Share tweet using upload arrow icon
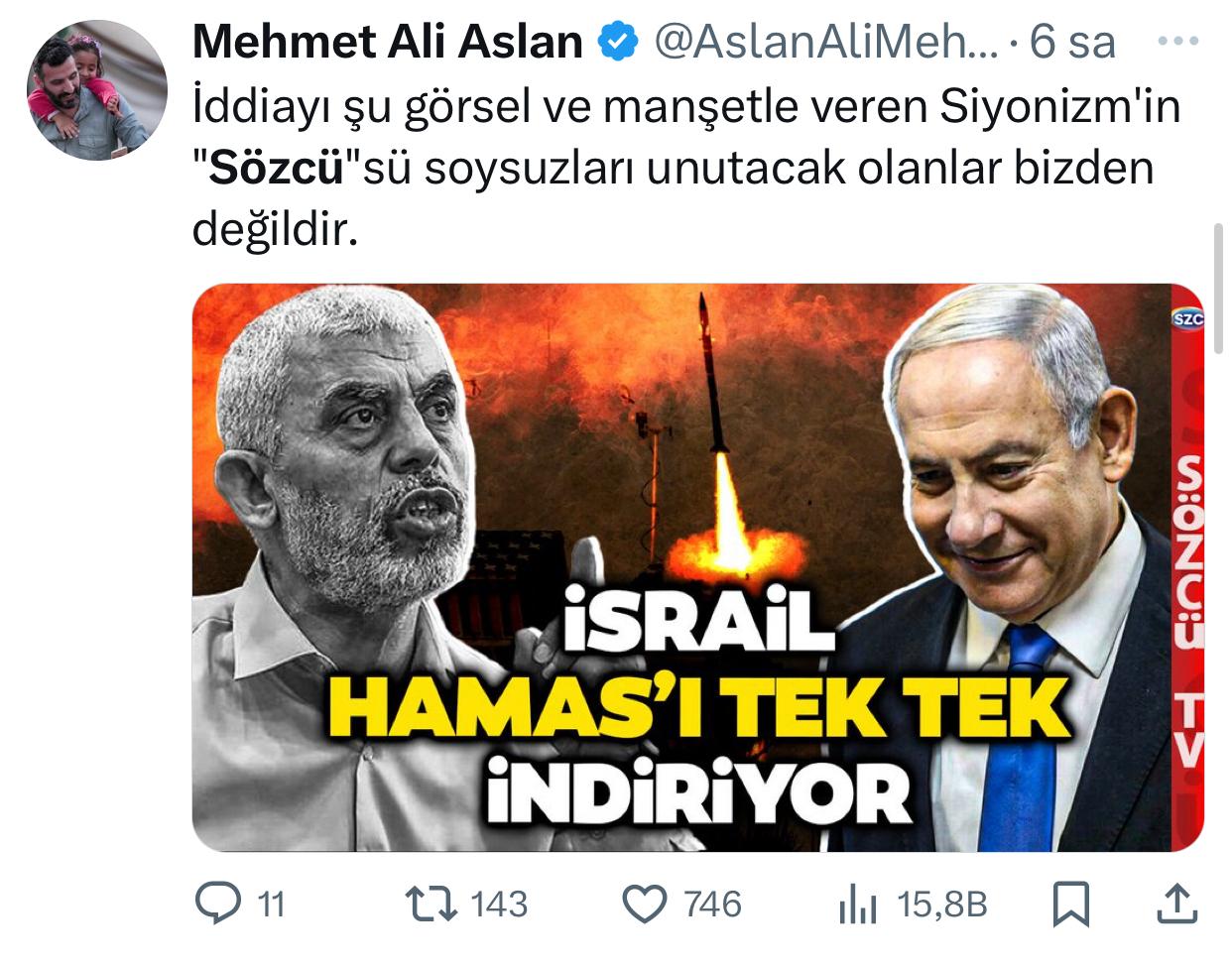The height and width of the screenshot is (968, 1232). pyautogui.click(x=1176, y=904)
